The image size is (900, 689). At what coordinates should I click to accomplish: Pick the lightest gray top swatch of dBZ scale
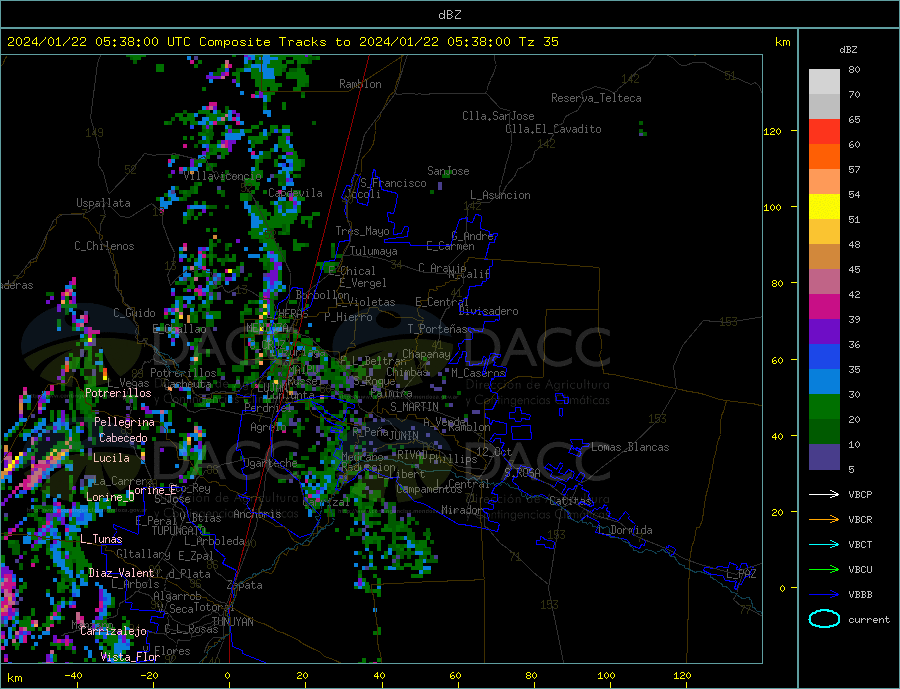824,82
